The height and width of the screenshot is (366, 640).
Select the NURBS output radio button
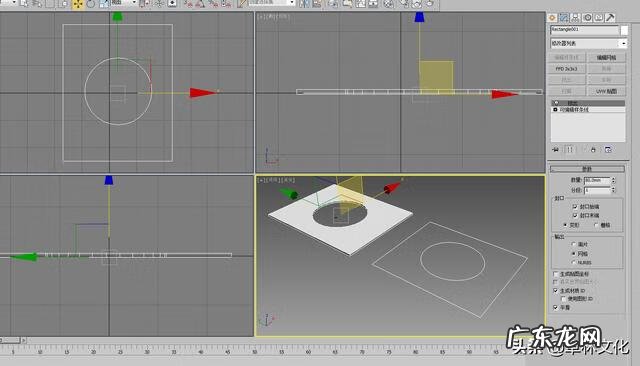573,262
